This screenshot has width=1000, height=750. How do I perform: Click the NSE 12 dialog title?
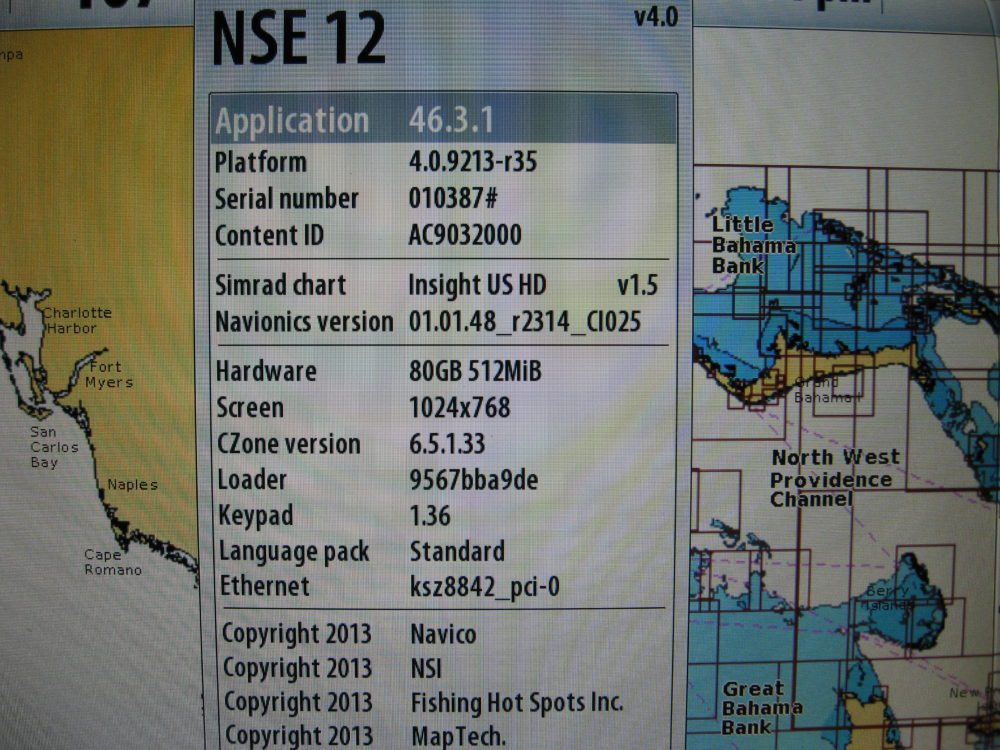point(298,38)
